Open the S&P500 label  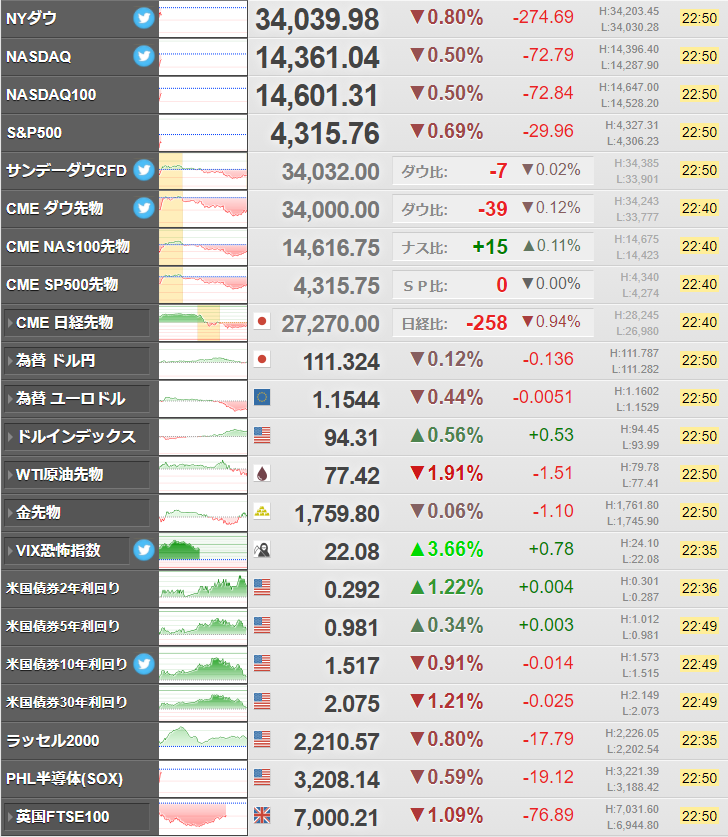(34, 132)
